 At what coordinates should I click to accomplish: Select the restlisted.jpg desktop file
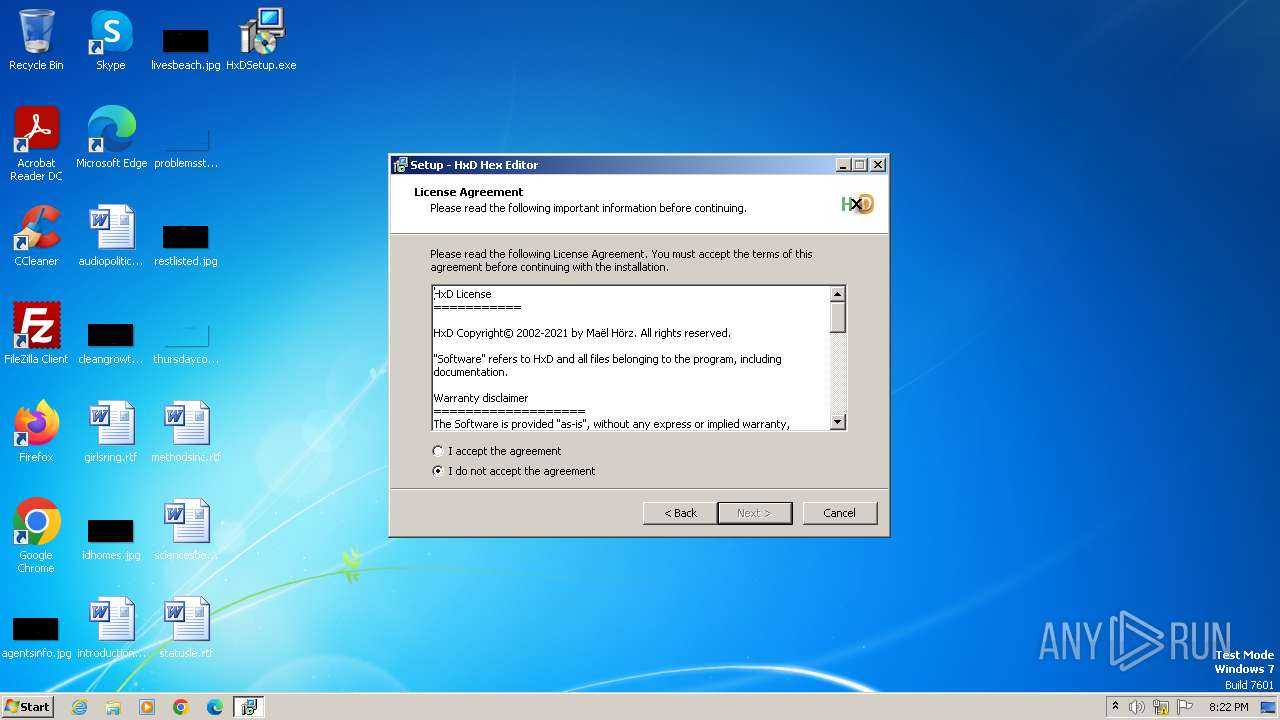point(186,245)
